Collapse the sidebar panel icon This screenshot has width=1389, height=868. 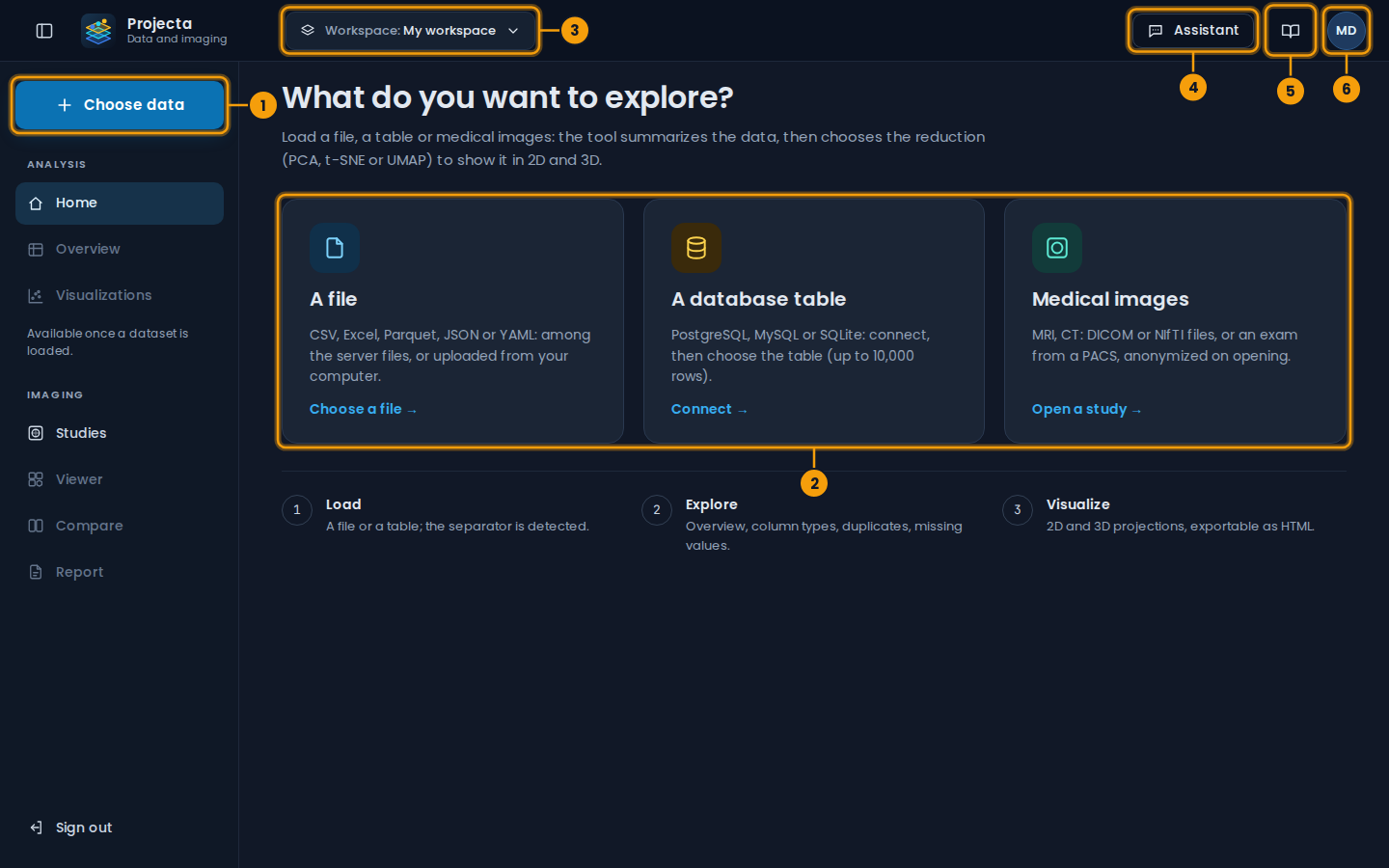[x=44, y=31]
